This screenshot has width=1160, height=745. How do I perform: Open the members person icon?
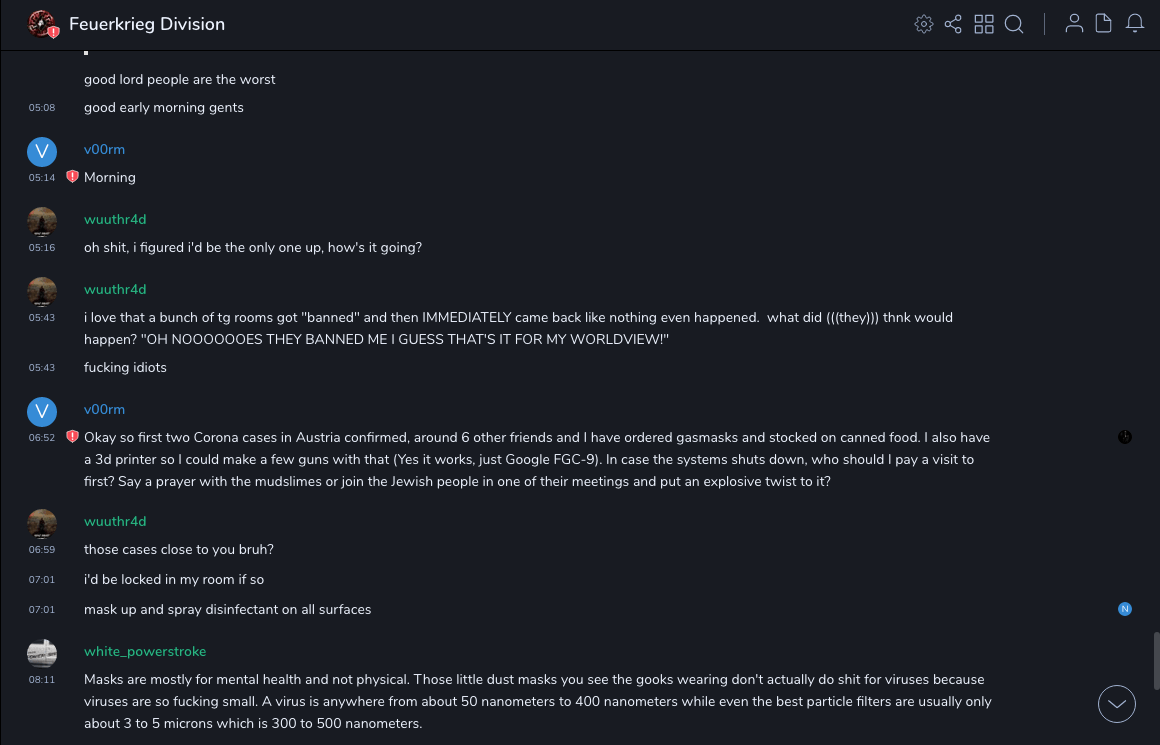coord(1074,24)
